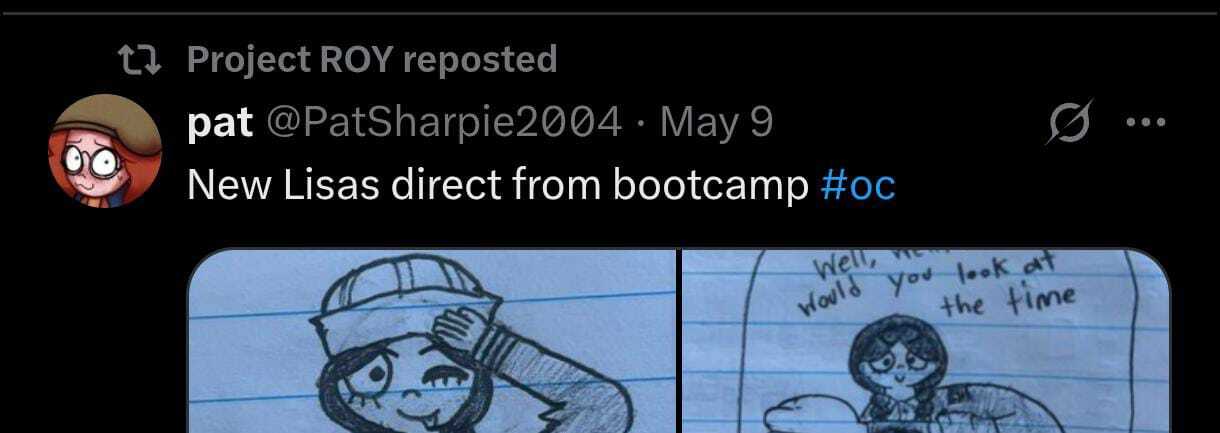
Task: Open the May 9 timestamp
Action: (716, 124)
